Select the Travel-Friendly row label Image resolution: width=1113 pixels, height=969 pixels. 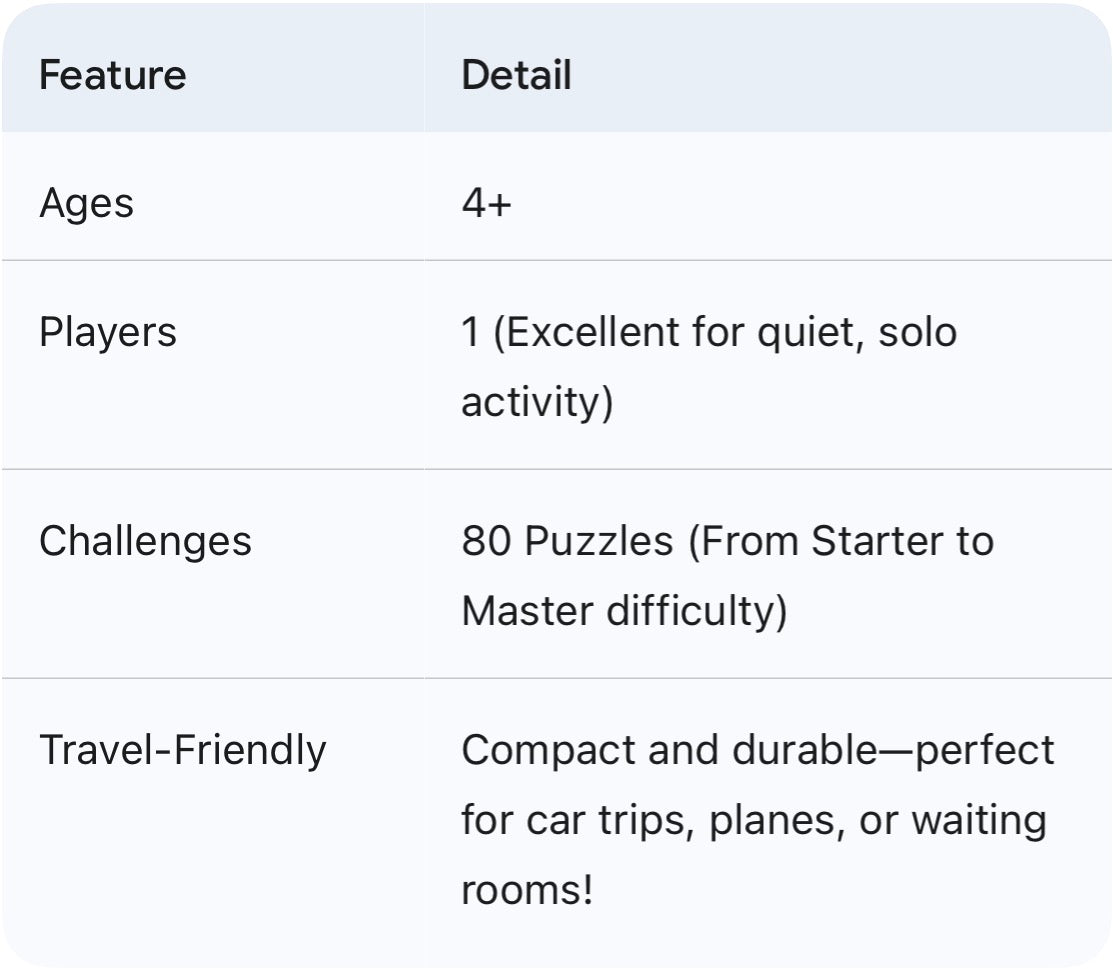(183, 750)
